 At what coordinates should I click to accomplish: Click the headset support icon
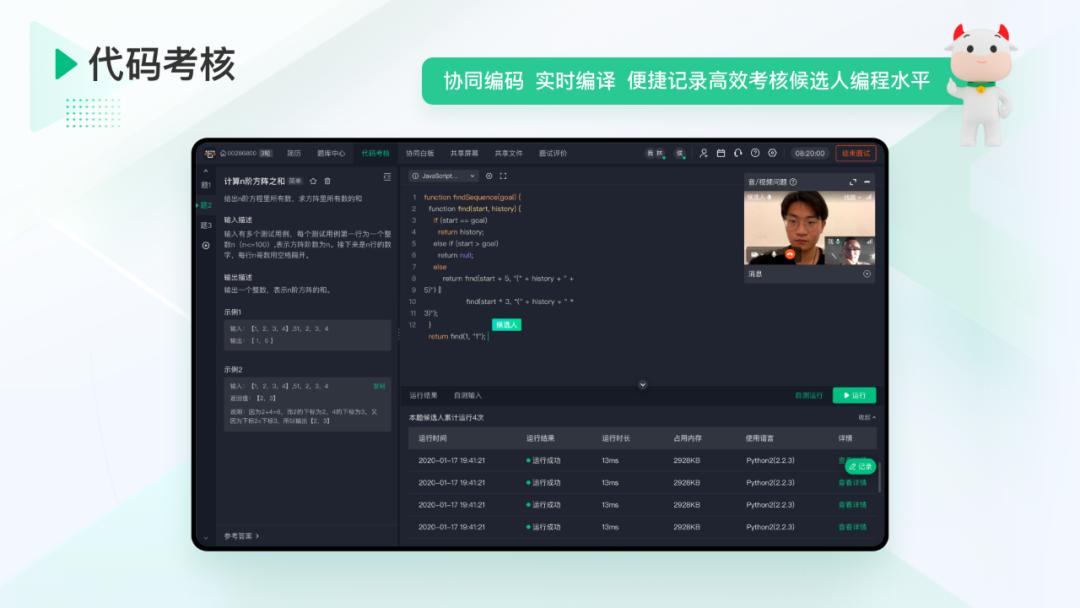pos(738,153)
